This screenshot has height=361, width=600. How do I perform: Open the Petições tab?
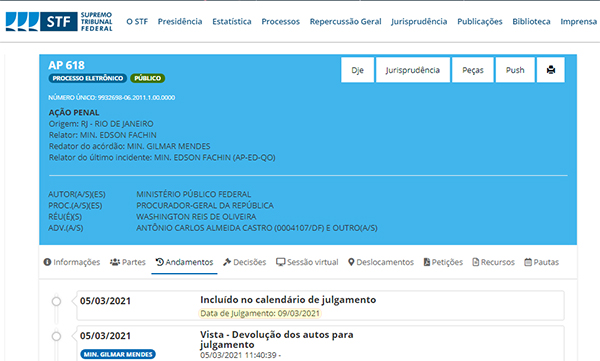(x=443, y=262)
